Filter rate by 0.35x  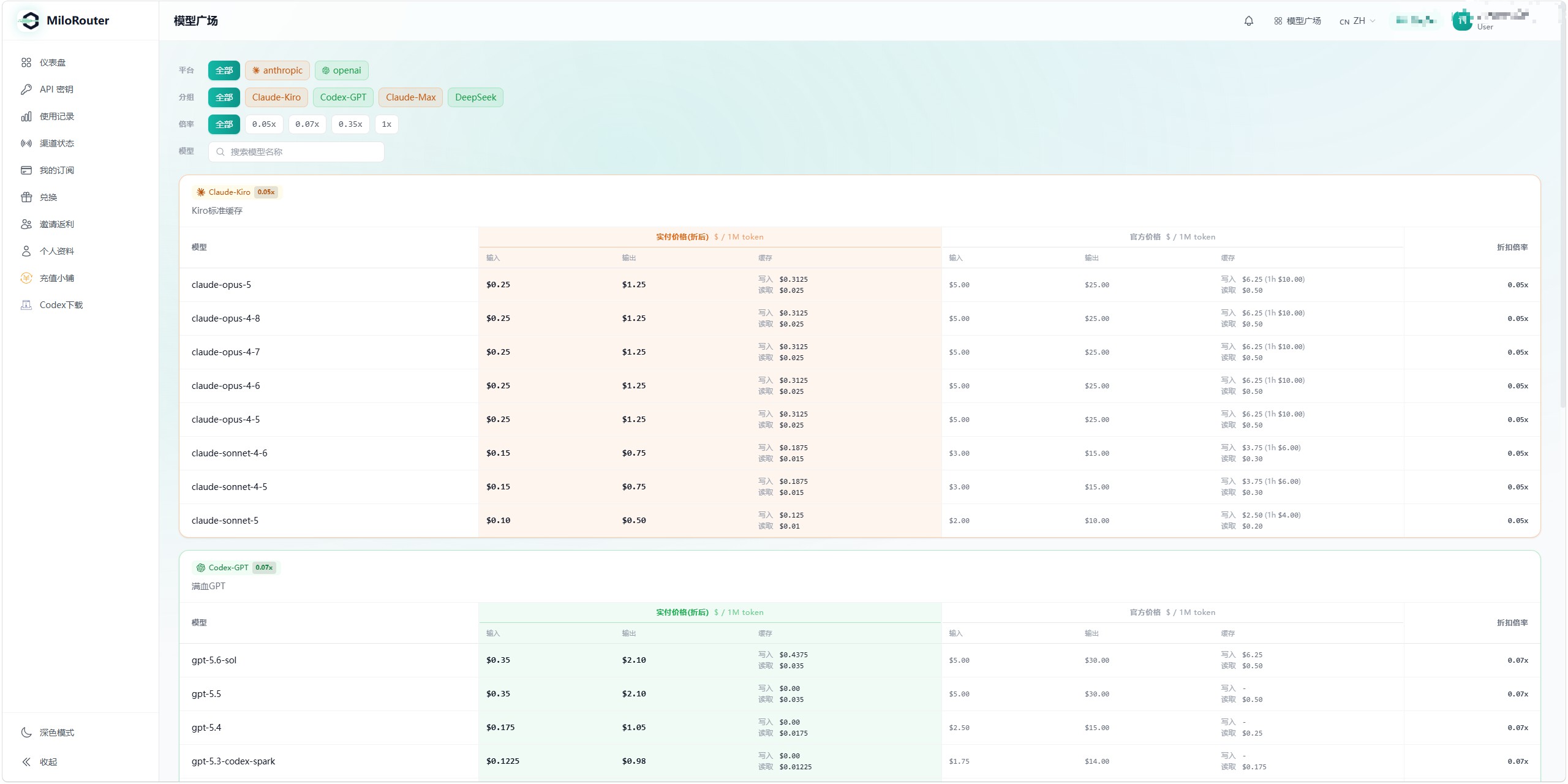point(350,124)
